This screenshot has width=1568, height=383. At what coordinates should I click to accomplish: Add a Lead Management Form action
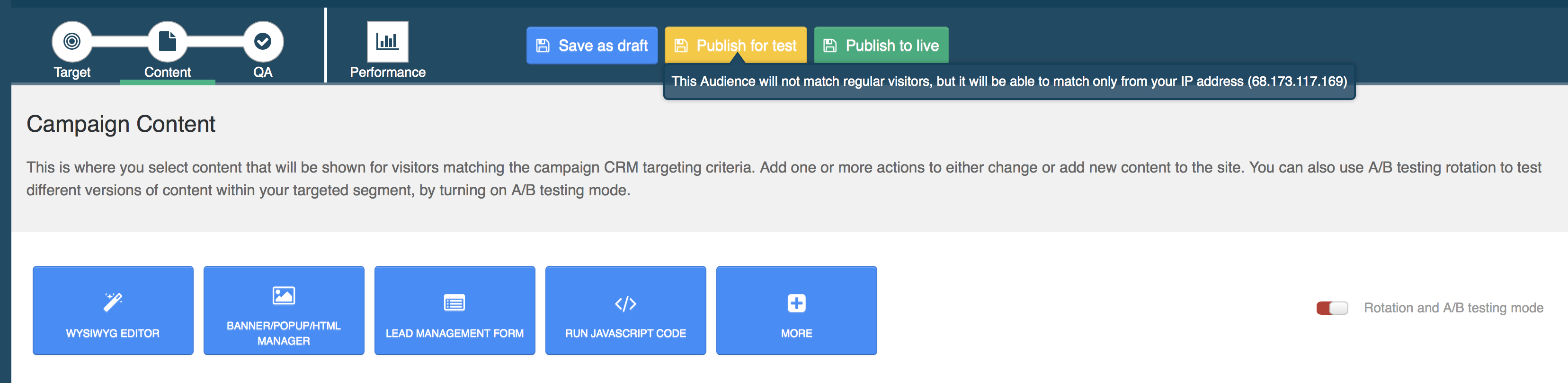[454, 310]
